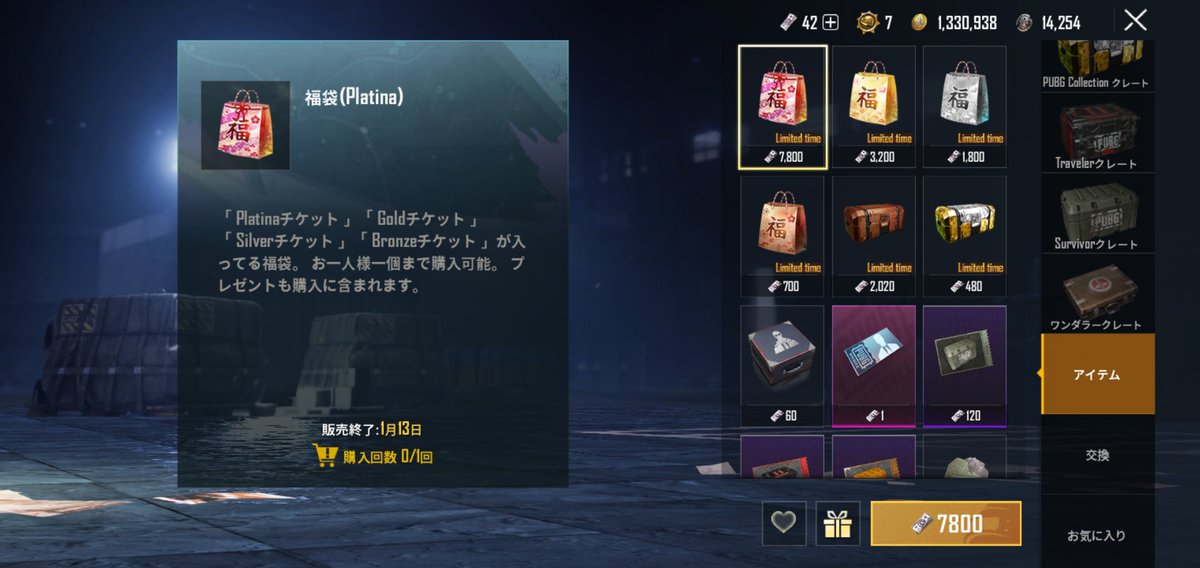Screen dimensions: 1200x568
Task: Select the gold-trimmed crate priced 480
Action: point(965,237)
